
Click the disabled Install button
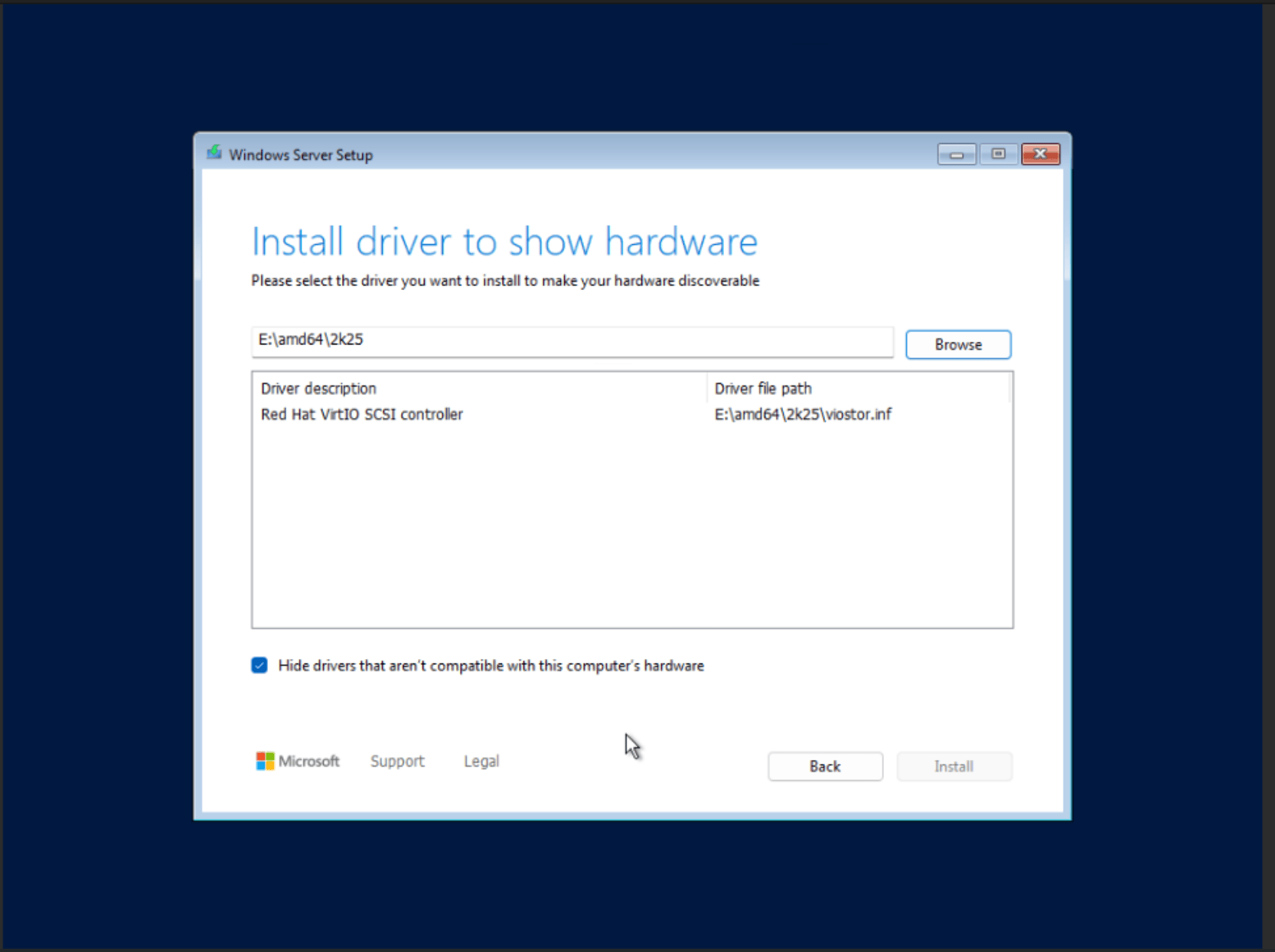(x=954, y=766)
